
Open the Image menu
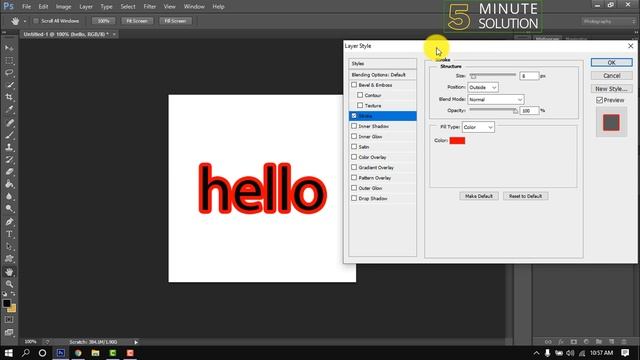point(63,7)
